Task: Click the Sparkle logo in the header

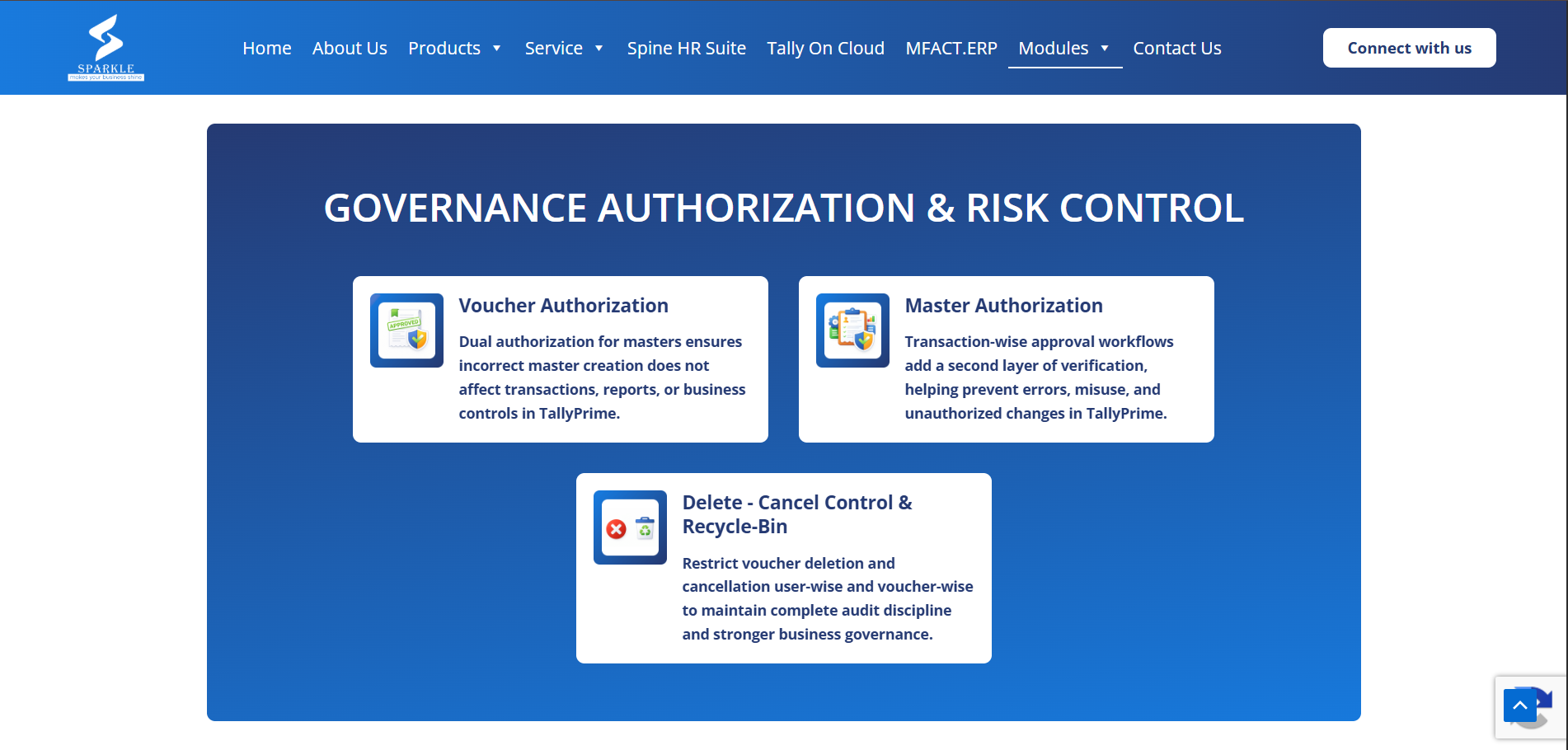Action: 106,48
